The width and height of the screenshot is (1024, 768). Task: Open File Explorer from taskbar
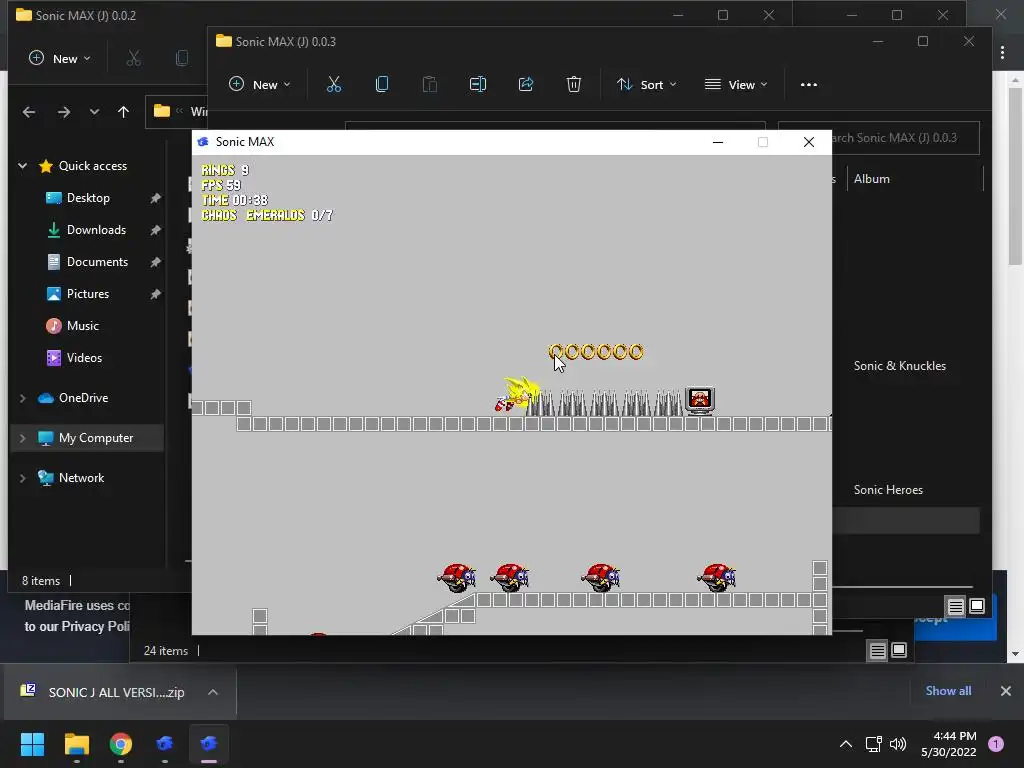(76, 744)
